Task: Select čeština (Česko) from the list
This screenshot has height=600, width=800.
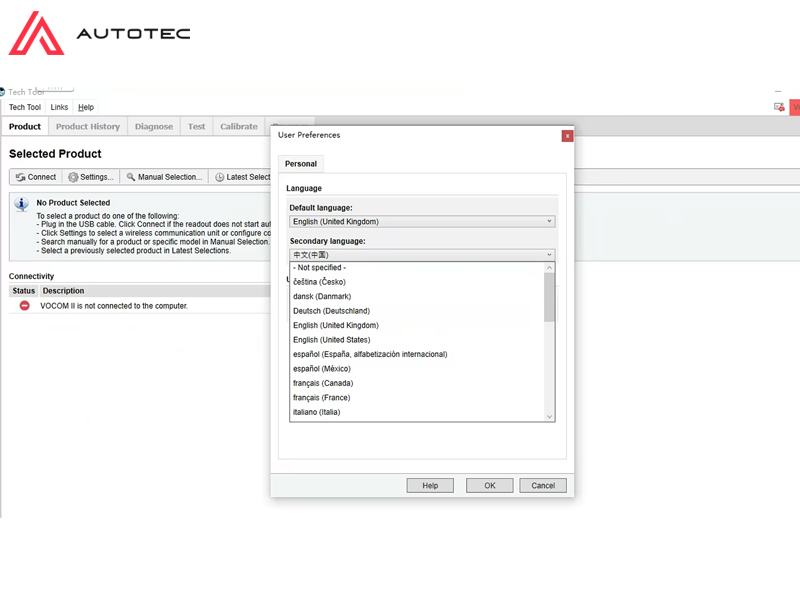Action: click(417, 282)
